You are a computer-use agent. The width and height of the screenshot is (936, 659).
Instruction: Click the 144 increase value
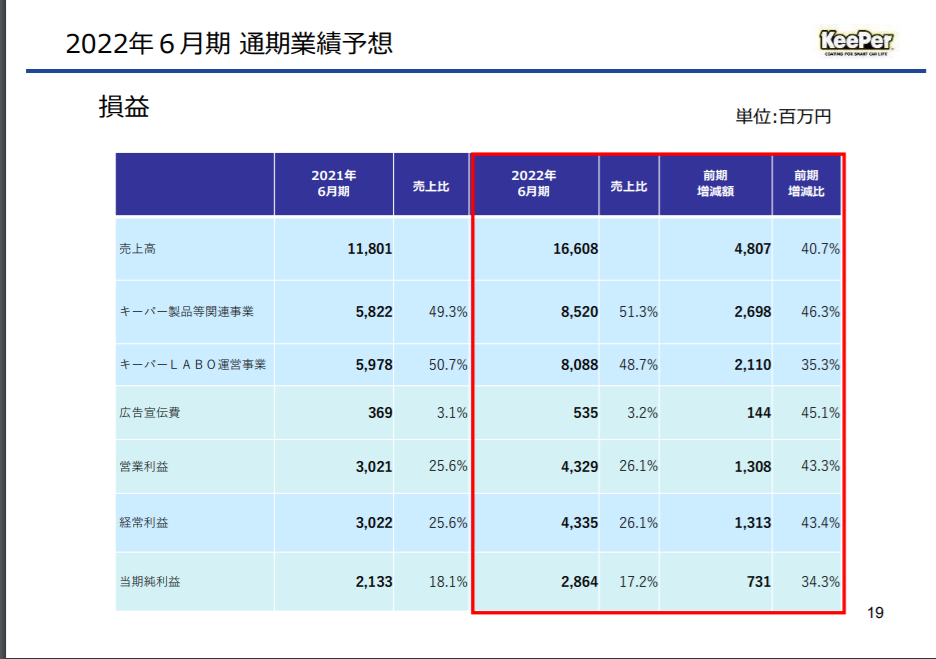click(759, 412)
